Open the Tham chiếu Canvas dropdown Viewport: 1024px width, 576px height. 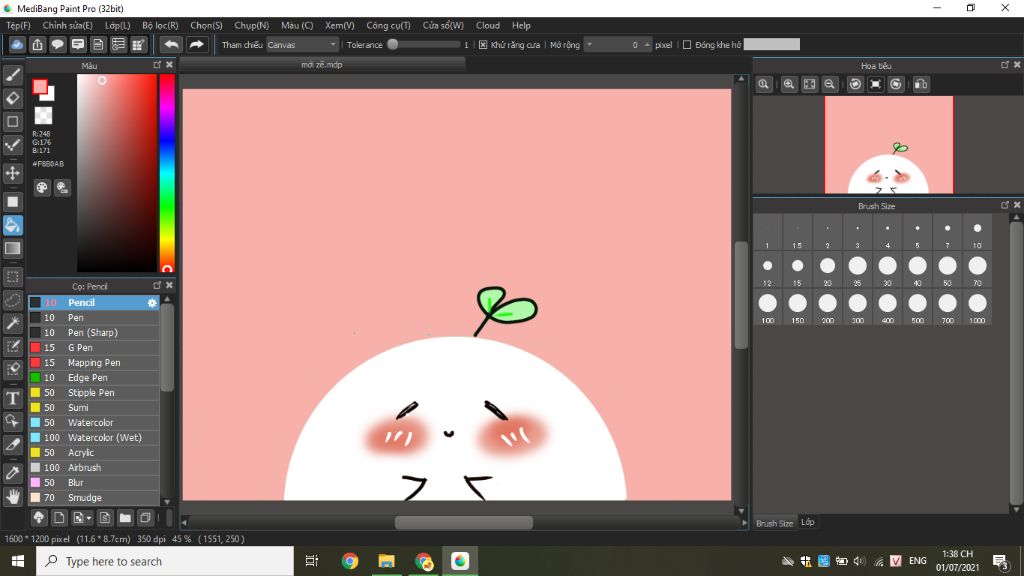pos(302,45)
